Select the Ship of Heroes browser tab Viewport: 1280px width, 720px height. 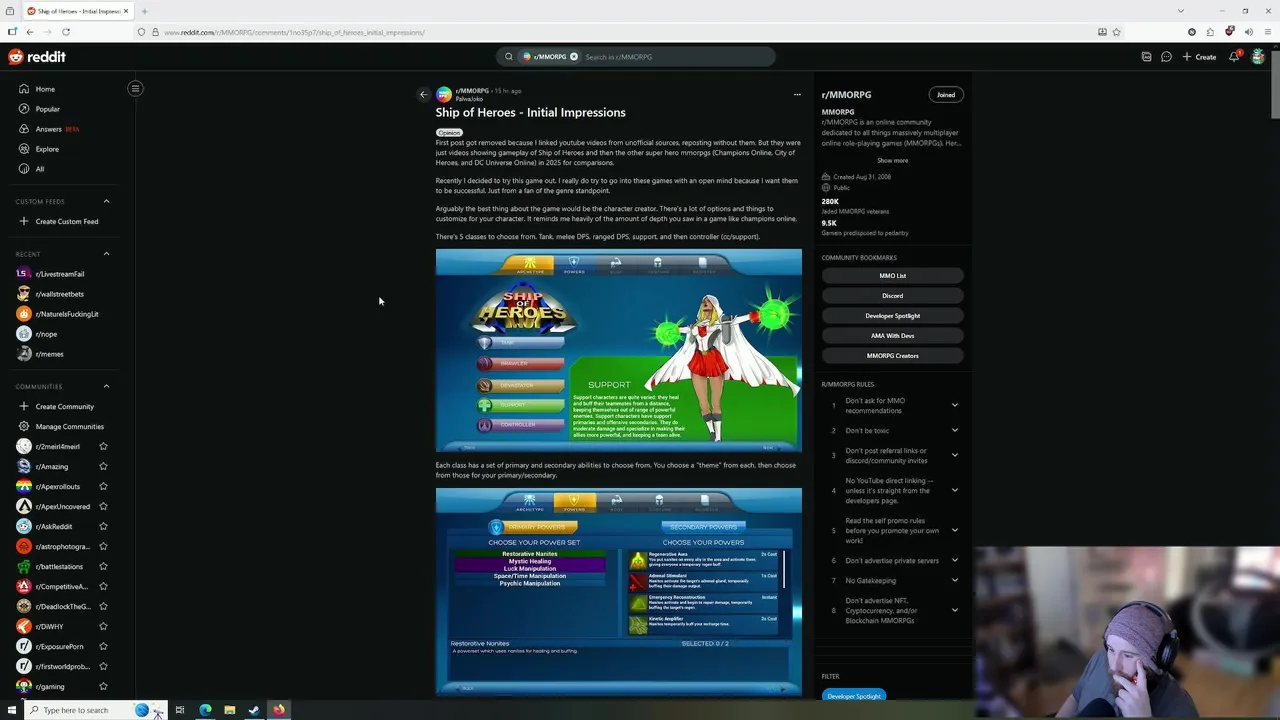(x=78, y=11)
